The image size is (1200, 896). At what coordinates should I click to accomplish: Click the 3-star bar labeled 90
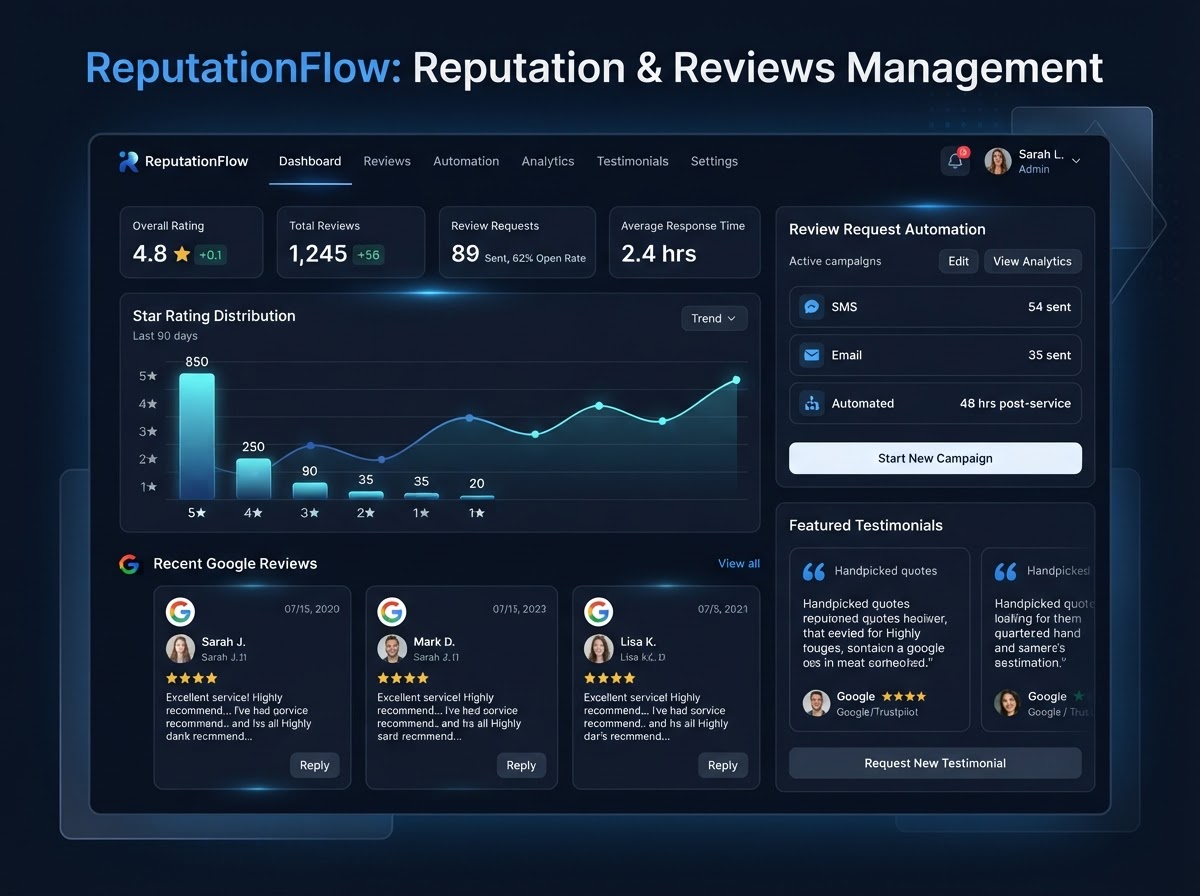pyautogui.click(x=310, y=491)
